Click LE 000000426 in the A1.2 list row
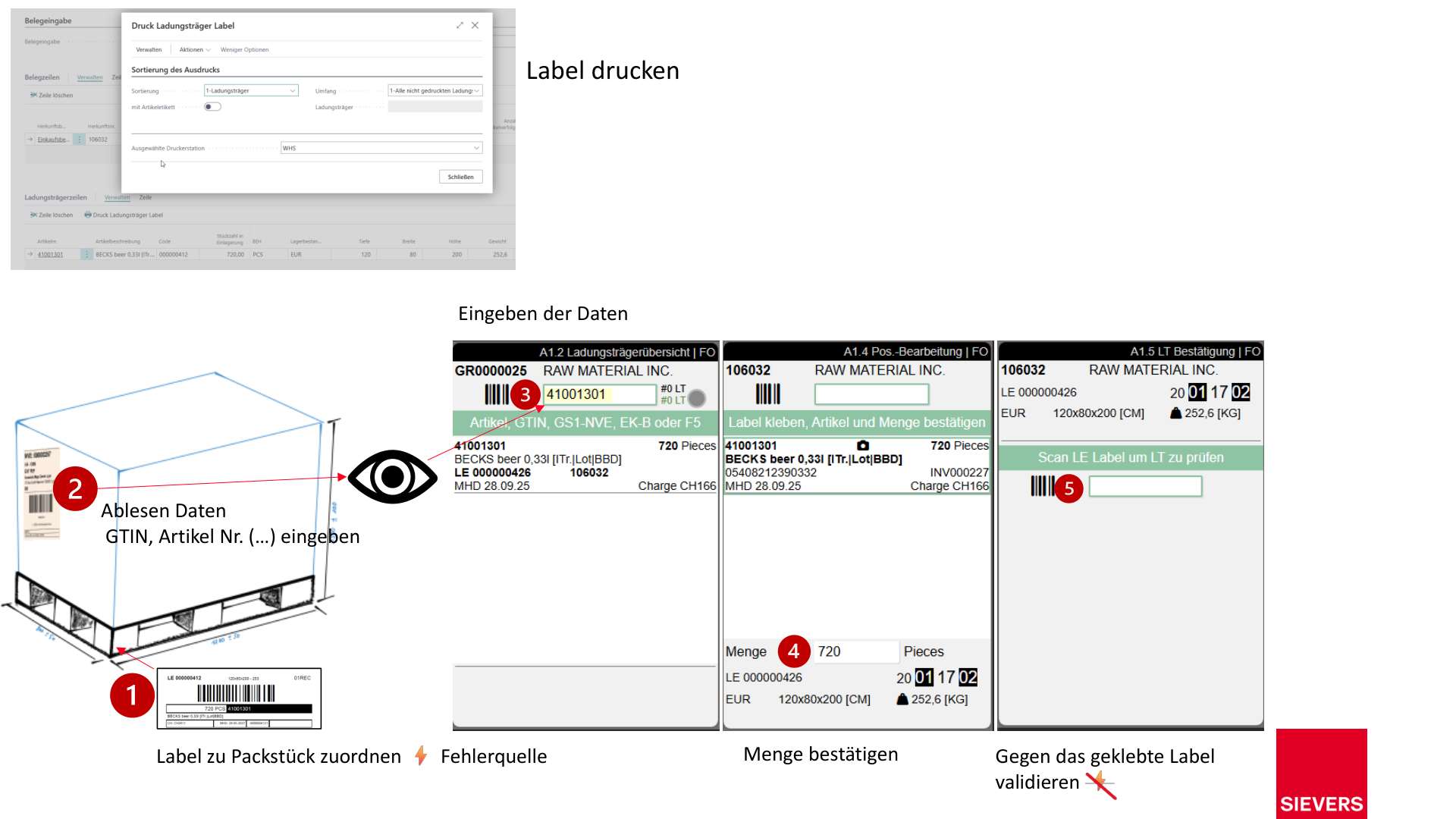 coord(492,472)
